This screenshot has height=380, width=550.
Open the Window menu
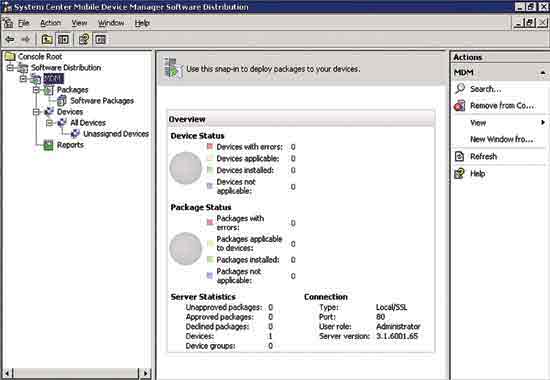coord(111,23)
